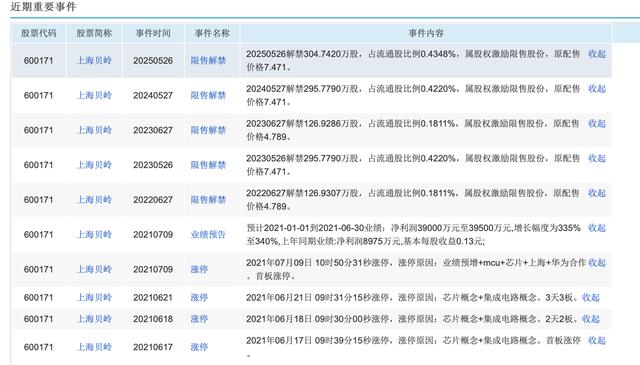
Task: Click the 股票代码 column header
Action: click(x=39, y=33)
